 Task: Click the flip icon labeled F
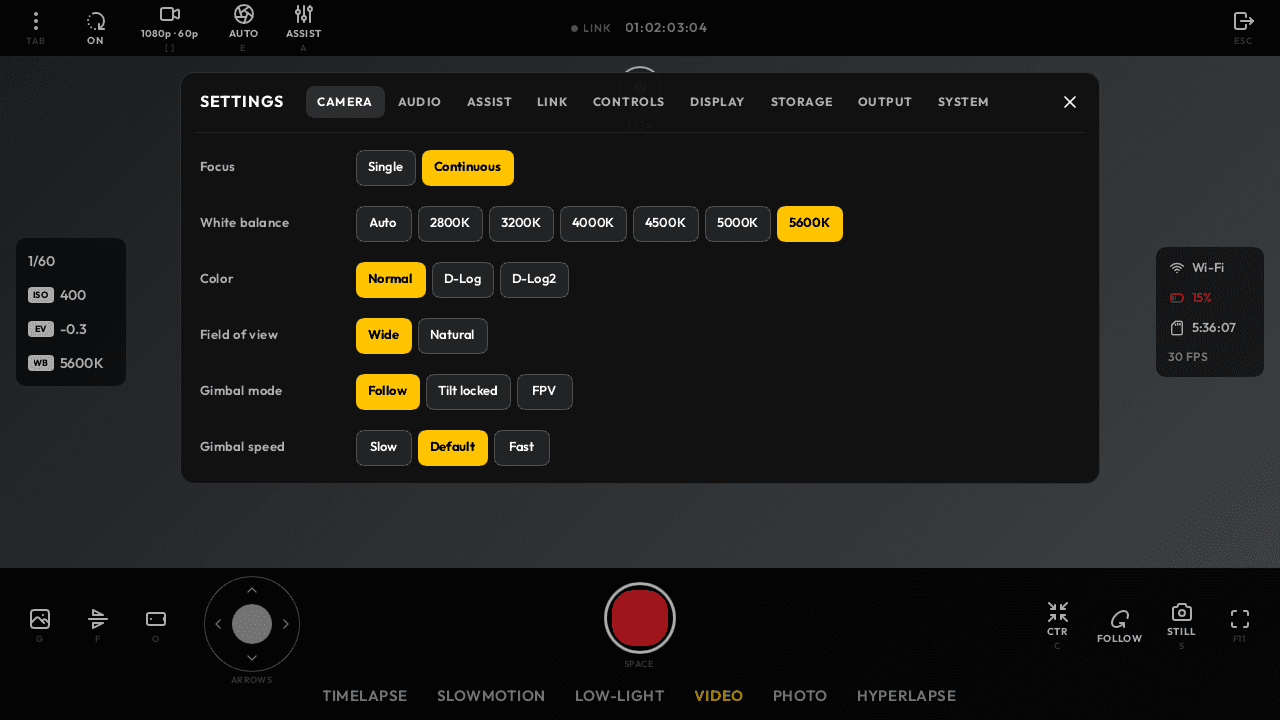click(98, 619)
